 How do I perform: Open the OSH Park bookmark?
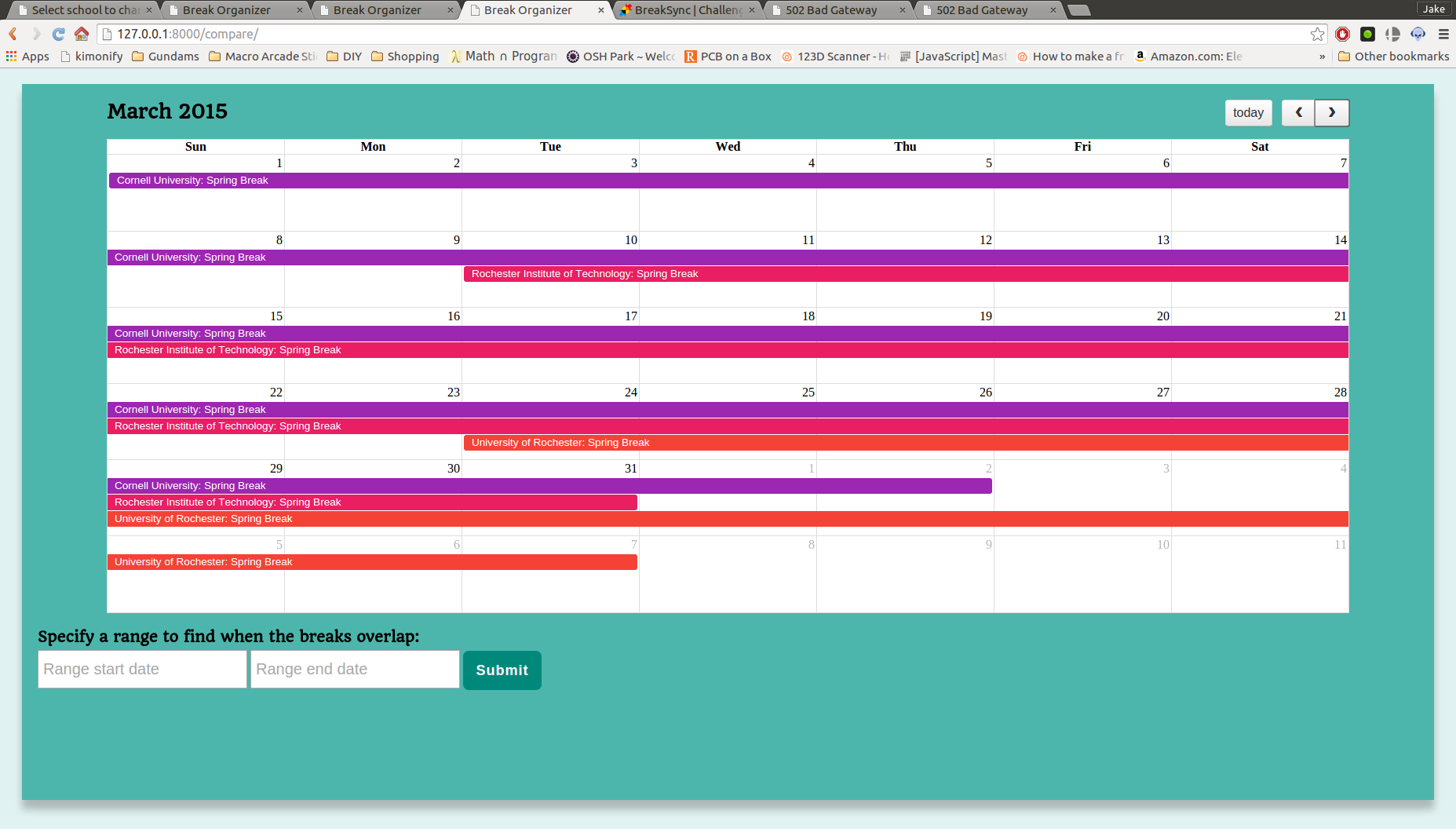pyautogui.click(x=621, y=57)
